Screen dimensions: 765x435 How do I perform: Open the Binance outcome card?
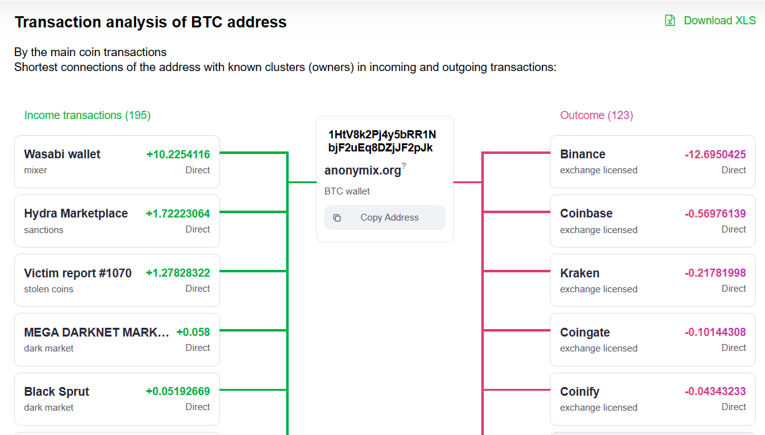[652, 162]
